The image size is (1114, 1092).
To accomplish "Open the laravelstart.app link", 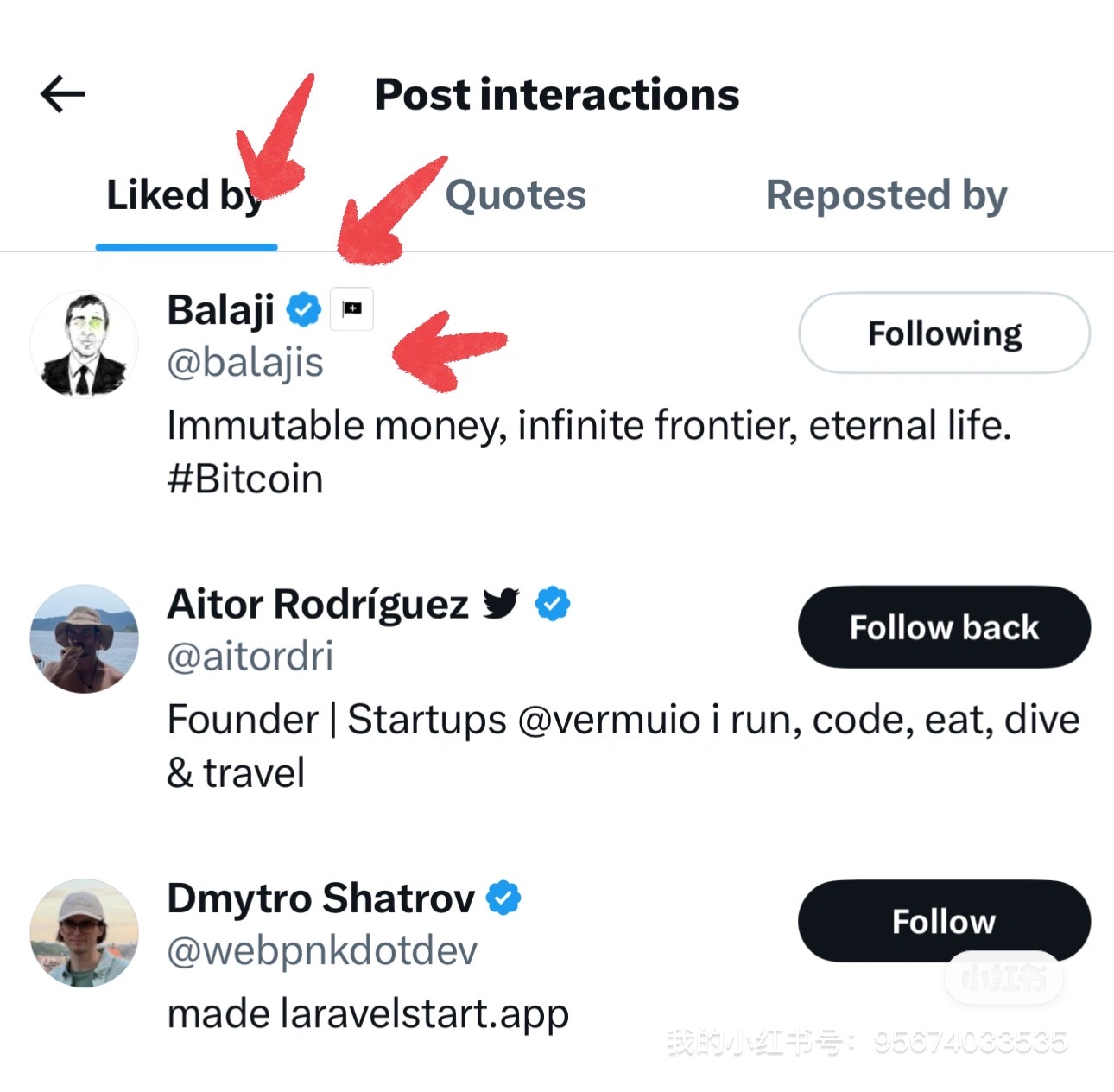I will point(425,1013).
